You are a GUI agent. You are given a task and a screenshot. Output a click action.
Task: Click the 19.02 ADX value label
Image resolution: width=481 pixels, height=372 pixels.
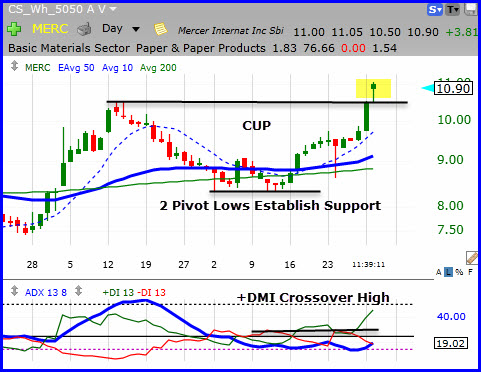(x=451, y=343)
